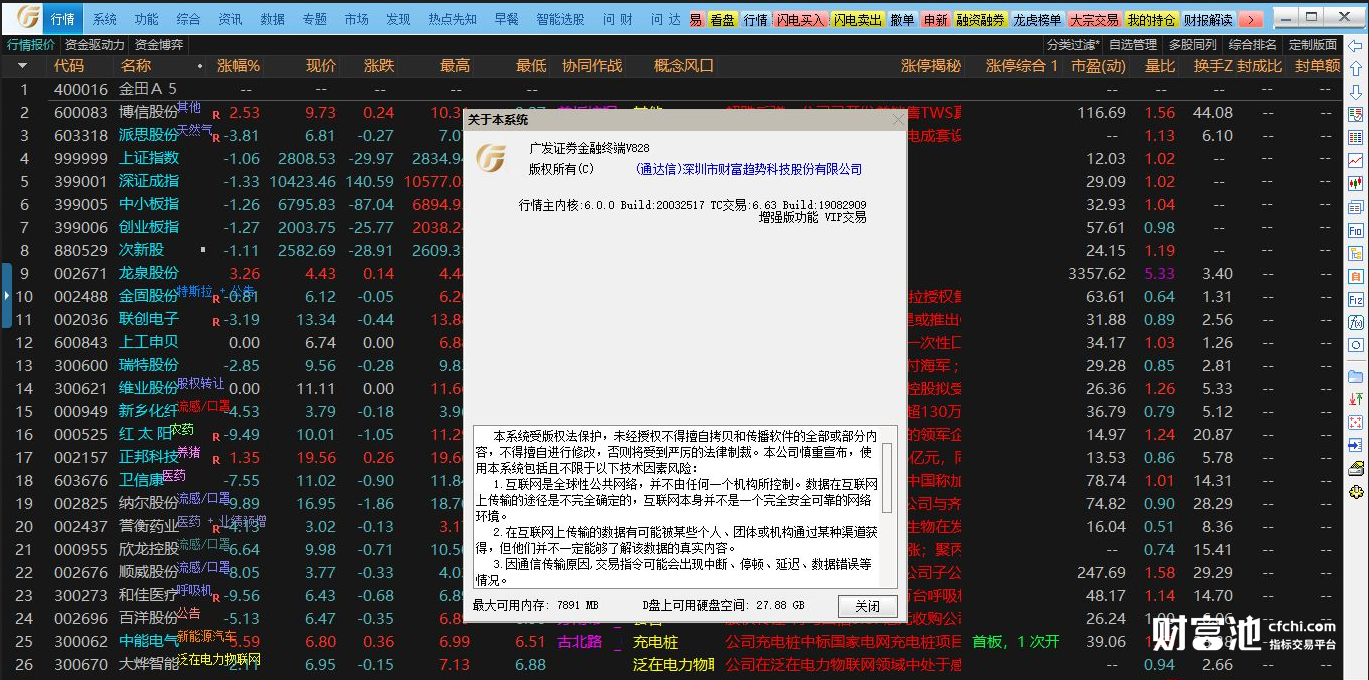Click the 撤单 button
Viewport: 1369px width, 680px height.
pos(902,20)
